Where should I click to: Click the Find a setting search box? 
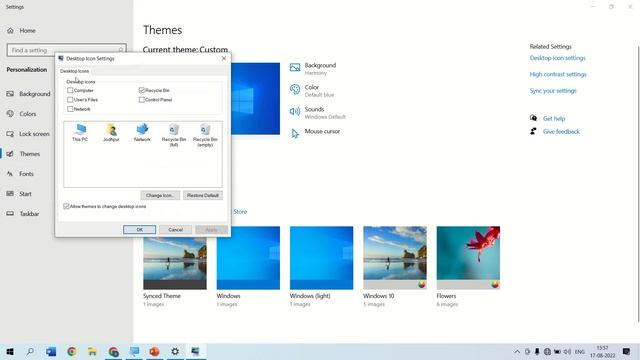pyautogui.click(x=67, y=50)
